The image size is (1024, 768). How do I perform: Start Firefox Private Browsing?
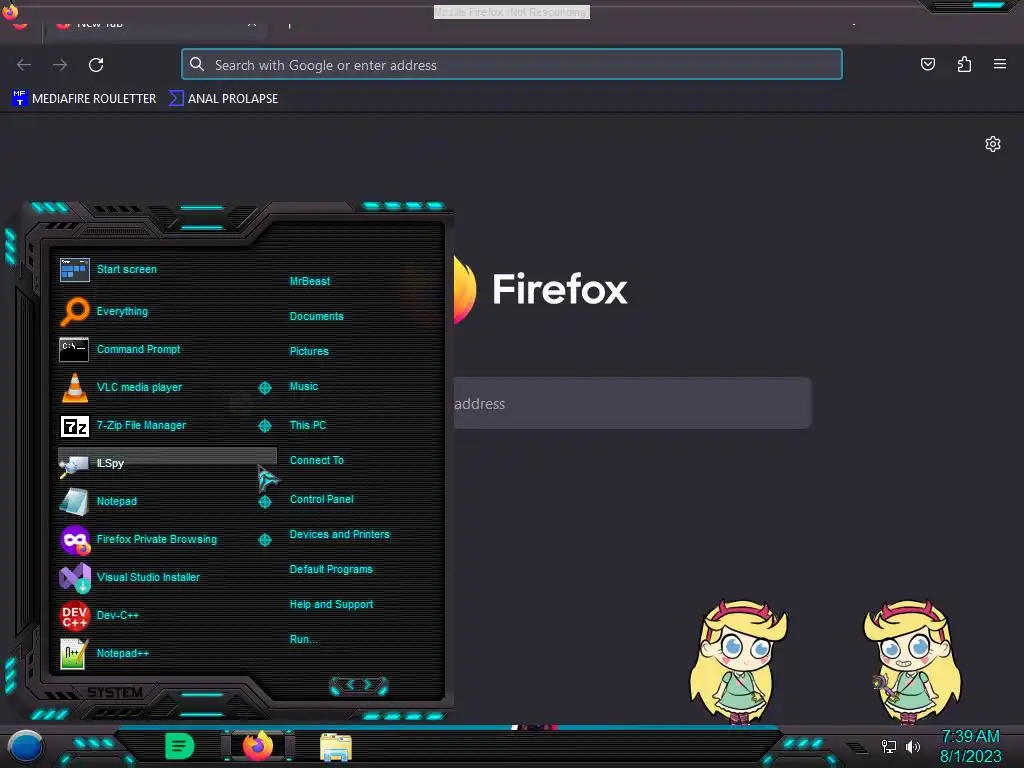click(157, 539)
